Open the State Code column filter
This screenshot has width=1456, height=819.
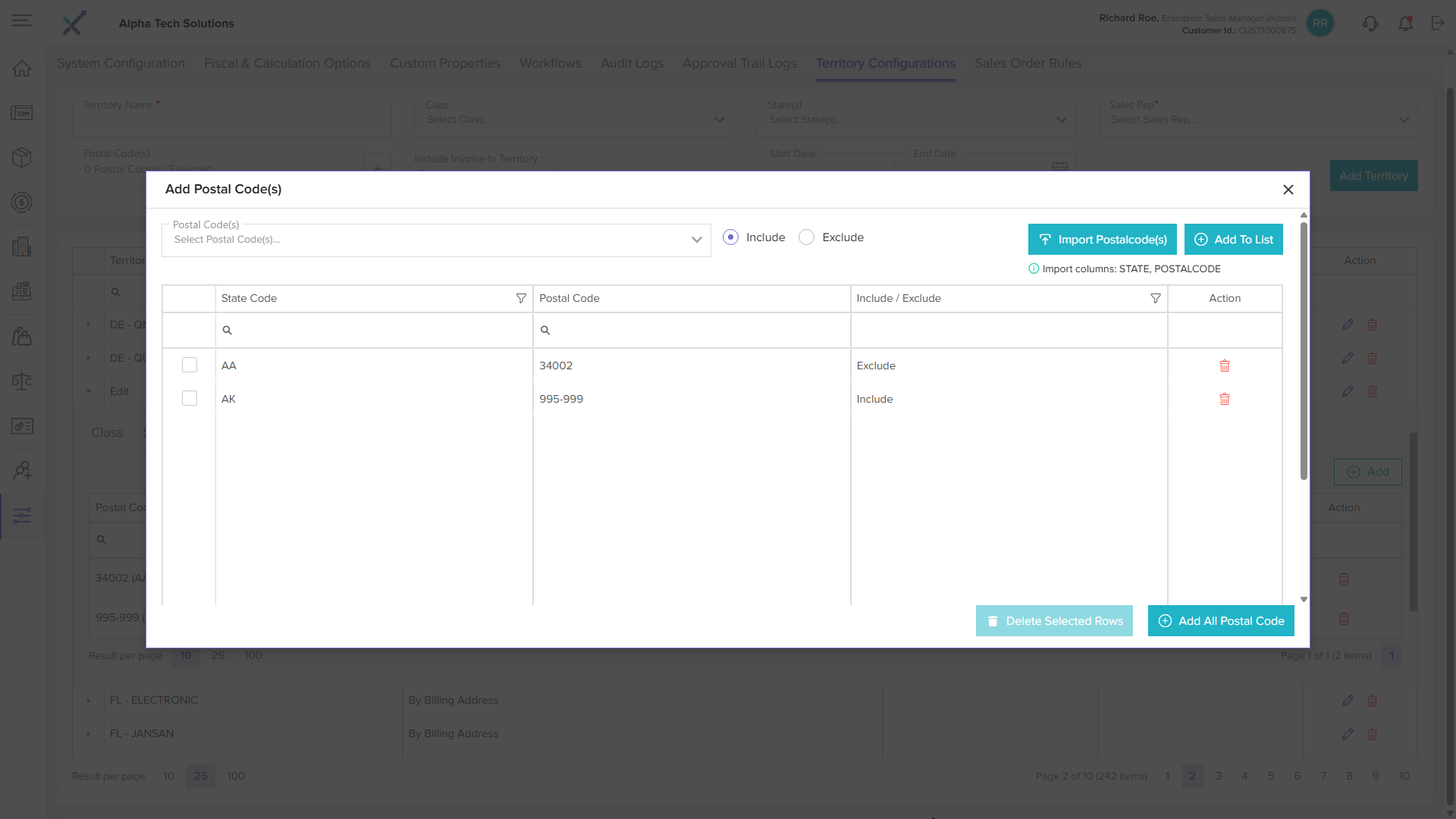click(x=521, y=299)
